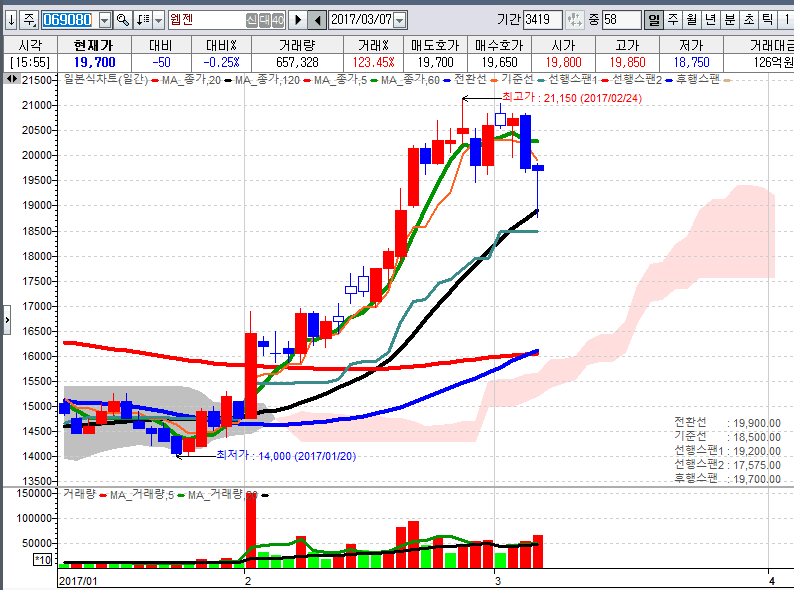This screenshot has width=794, height=590.
Task: Click the sort list icon beside search
Action: click(142, 19)
